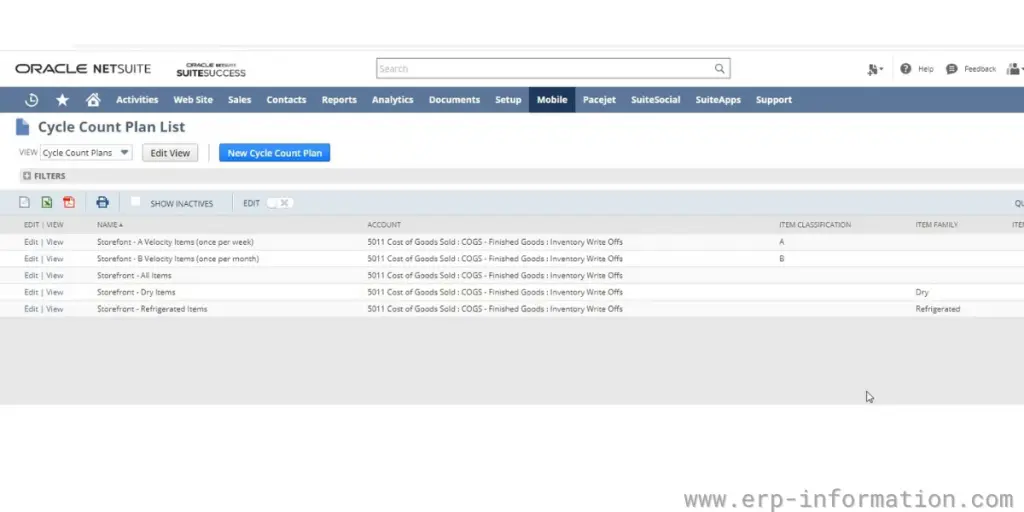Export list to Excel icon
Image resolution: width=1024 pixels, height=512 pixels.
[47, 203]
